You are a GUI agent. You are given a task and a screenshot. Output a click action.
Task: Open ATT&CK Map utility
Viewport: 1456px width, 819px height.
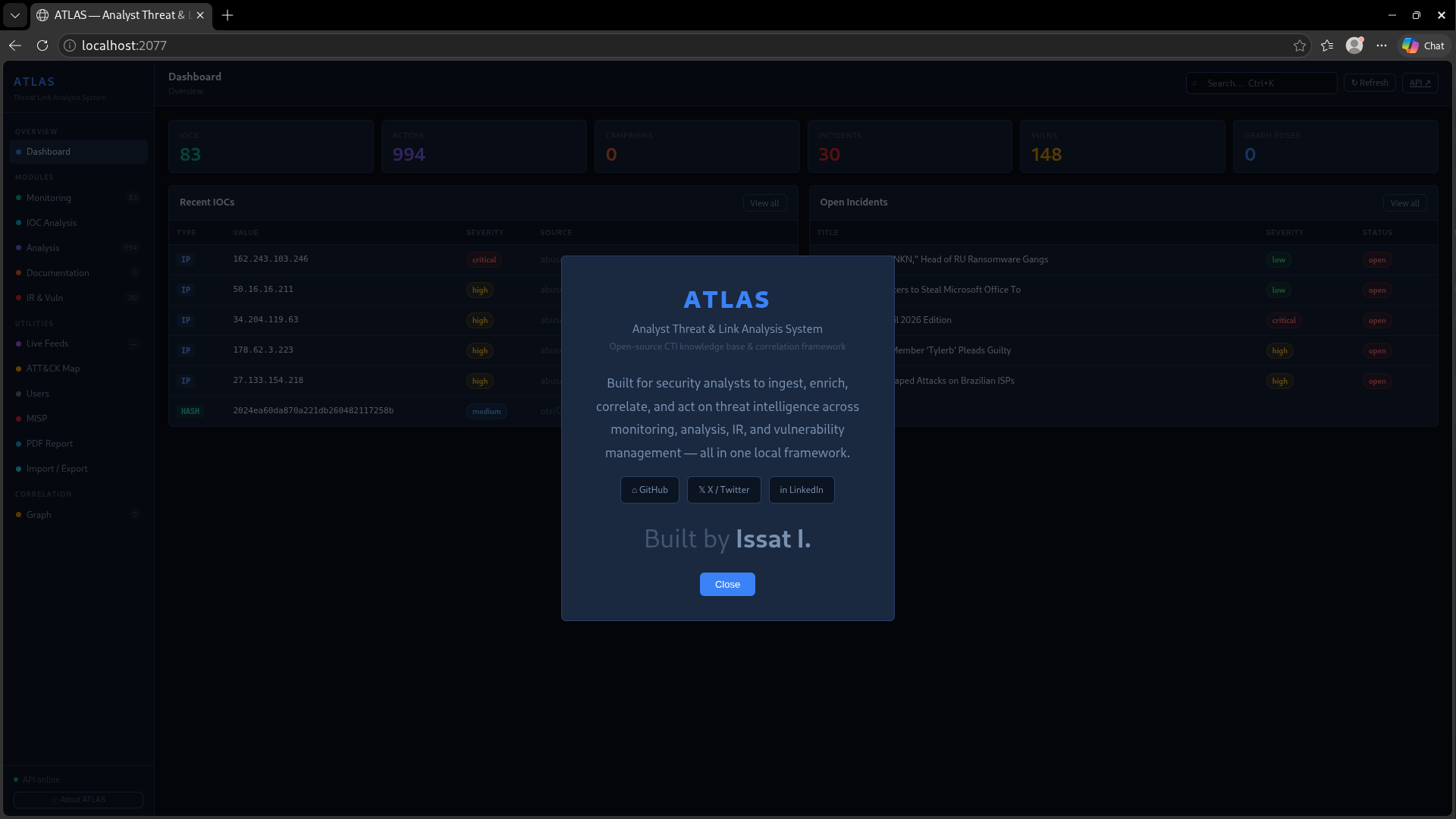[x=78, y=369]
